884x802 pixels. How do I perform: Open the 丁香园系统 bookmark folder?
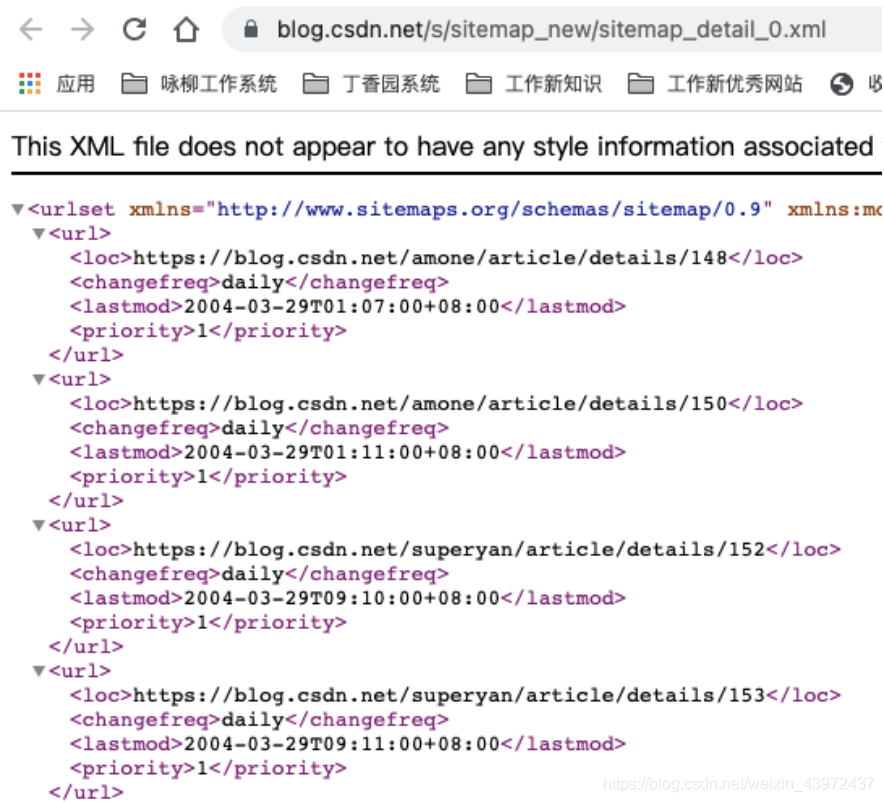[371, 83]
